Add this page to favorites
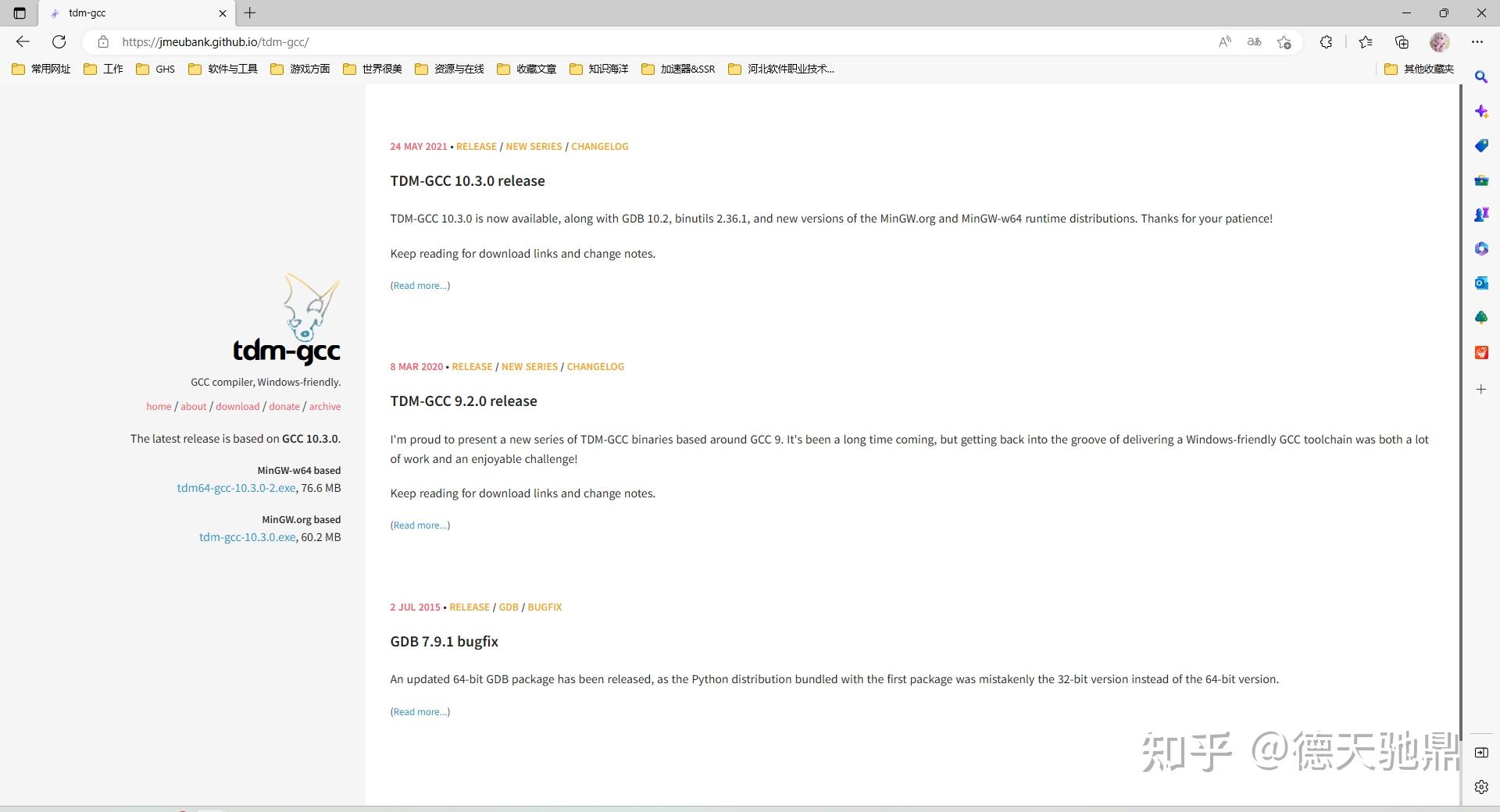This screenshot has height=812, width=1500. point(1284,42)
